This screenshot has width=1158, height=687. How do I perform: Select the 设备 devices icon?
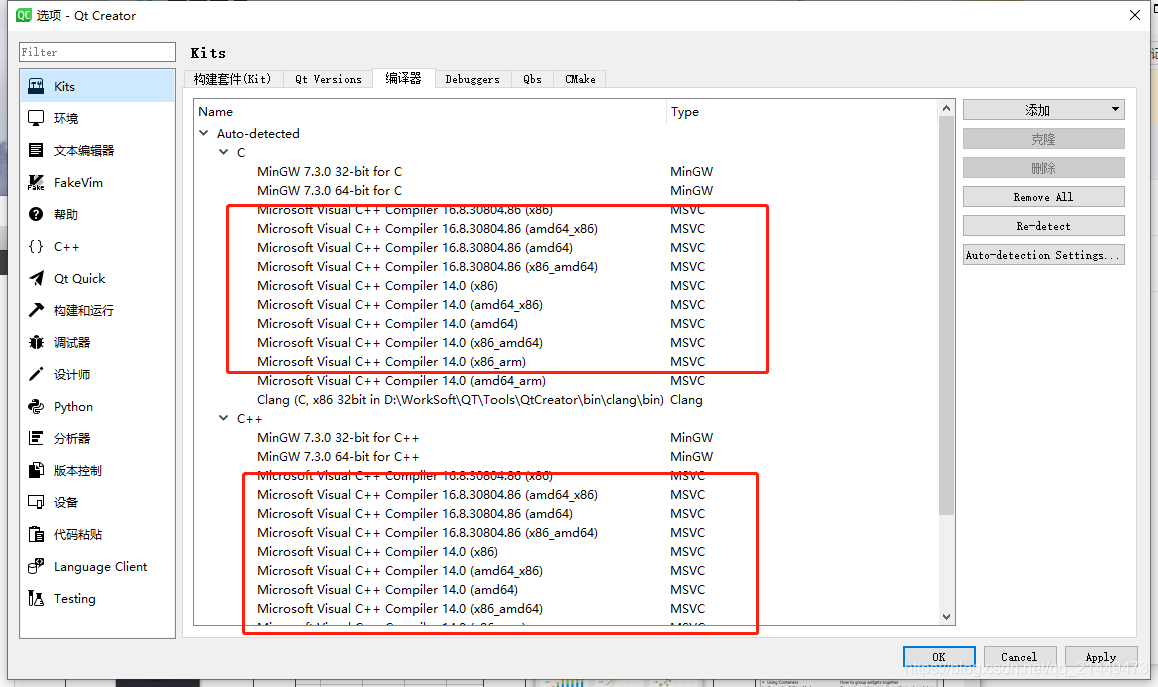[x=35, y=502]
